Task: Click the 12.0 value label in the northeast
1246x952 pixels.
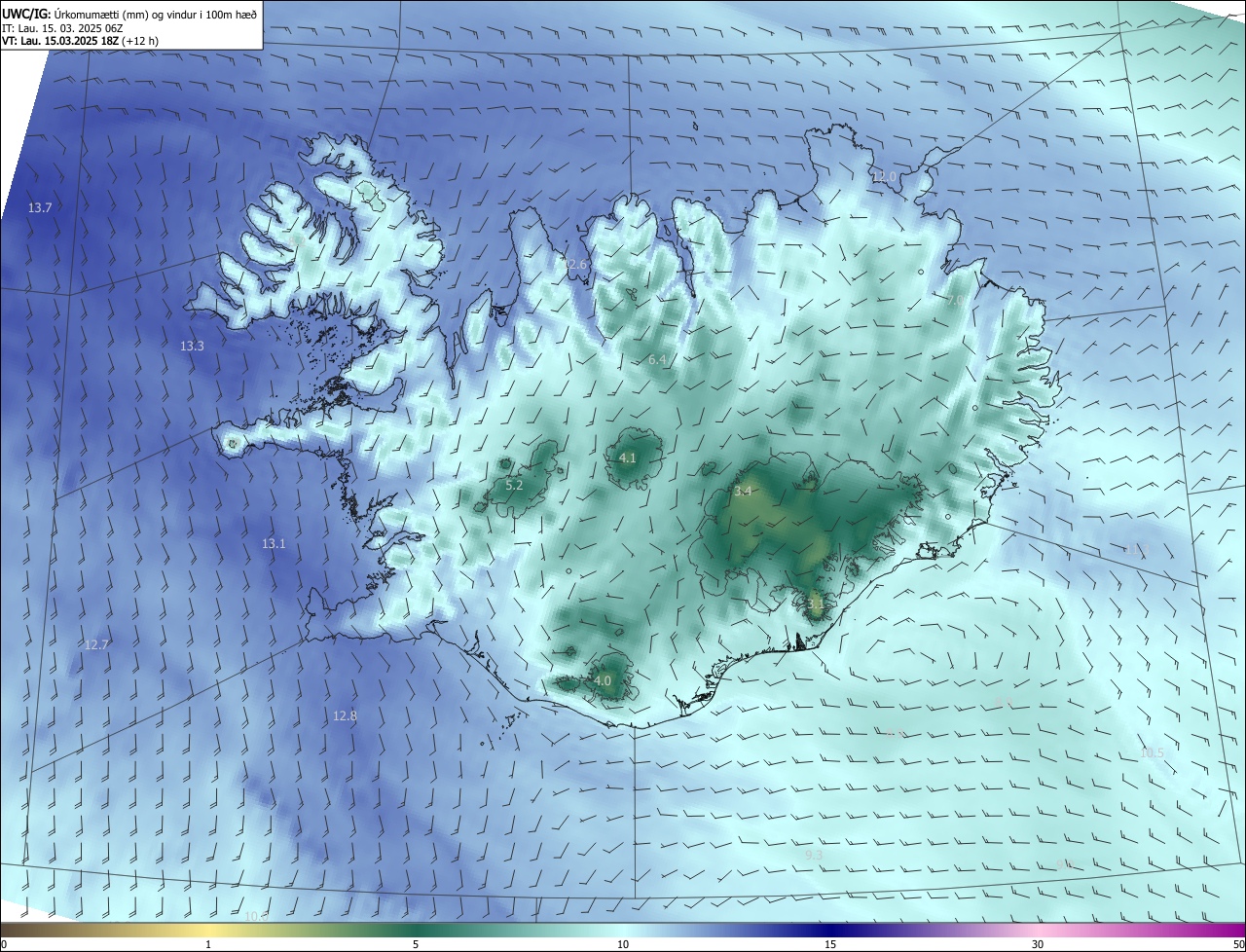Action: point(883,177)
